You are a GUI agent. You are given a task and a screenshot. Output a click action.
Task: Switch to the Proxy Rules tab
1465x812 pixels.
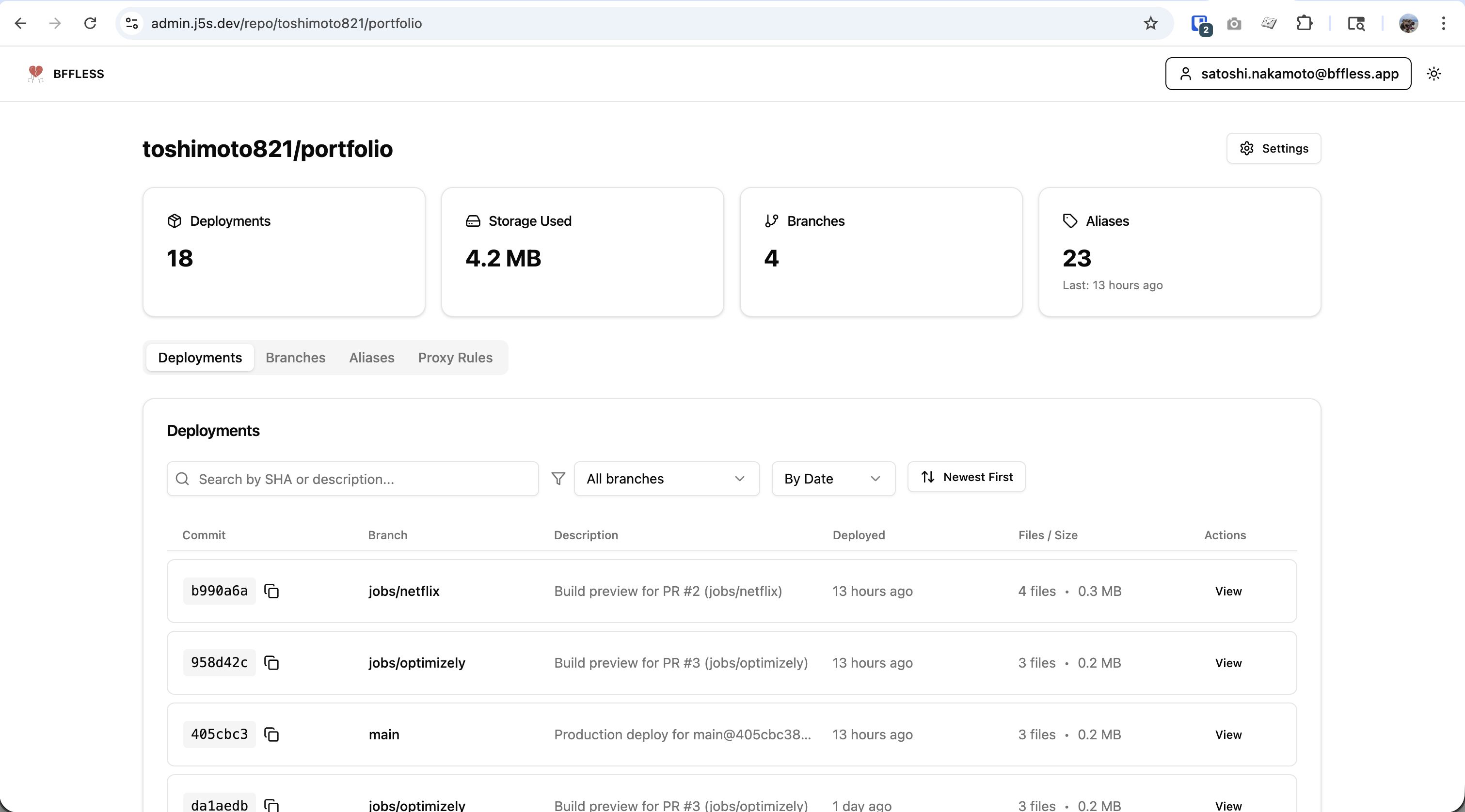(x=455, y=358)
